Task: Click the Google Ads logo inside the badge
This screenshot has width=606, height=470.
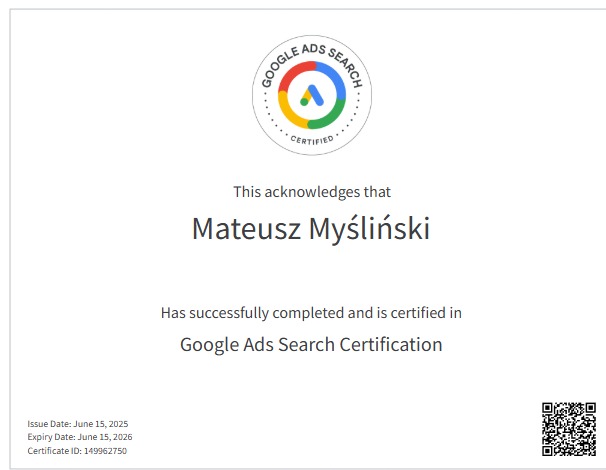Action: click(x=312, y=95)
